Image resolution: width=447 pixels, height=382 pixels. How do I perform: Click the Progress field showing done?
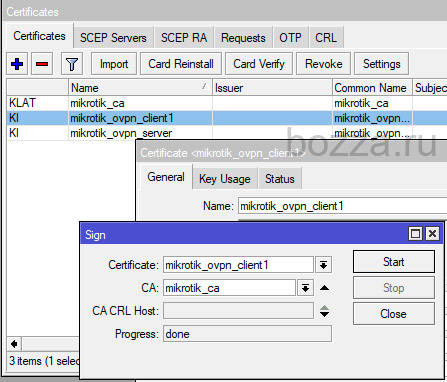[x=247, y=334]
